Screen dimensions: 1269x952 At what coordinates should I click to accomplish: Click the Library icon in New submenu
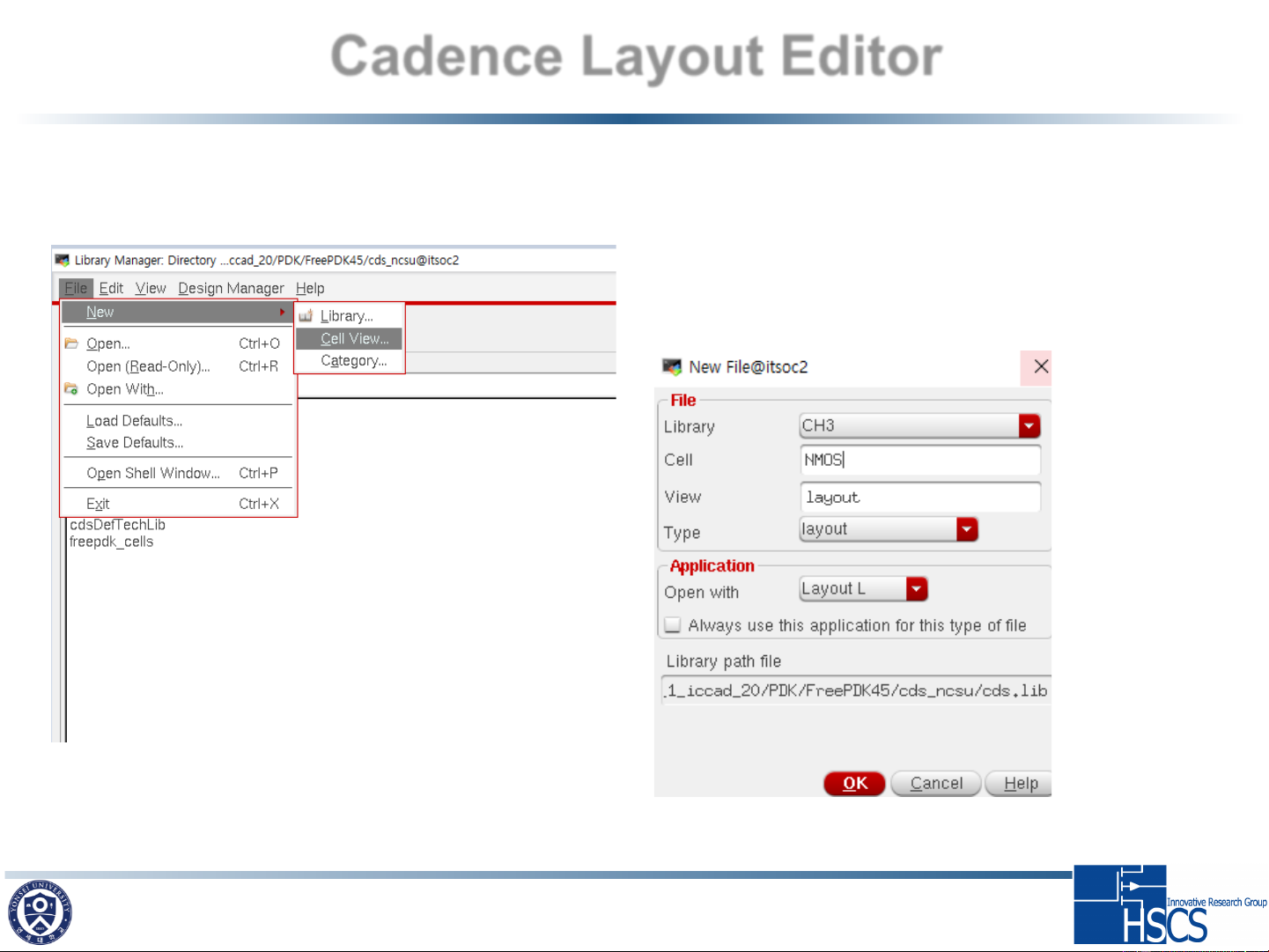pyautogui.click(x=306, y=316)
